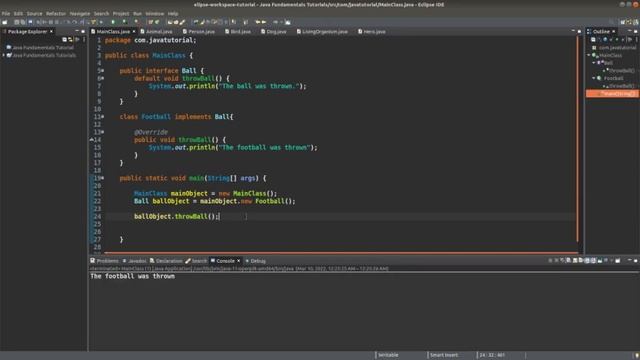Click the New Java Package toolbar icon
Image resolution: width=640 pixels, height=360 pixels.
[151, 22]
